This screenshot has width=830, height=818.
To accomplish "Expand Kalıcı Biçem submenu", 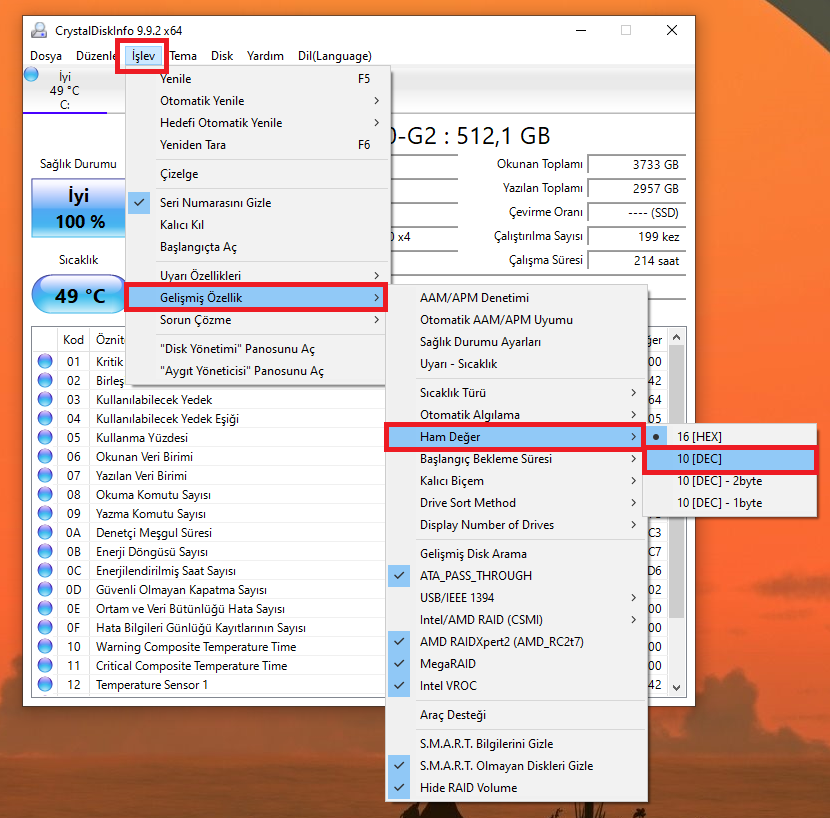I will point(517,481).
